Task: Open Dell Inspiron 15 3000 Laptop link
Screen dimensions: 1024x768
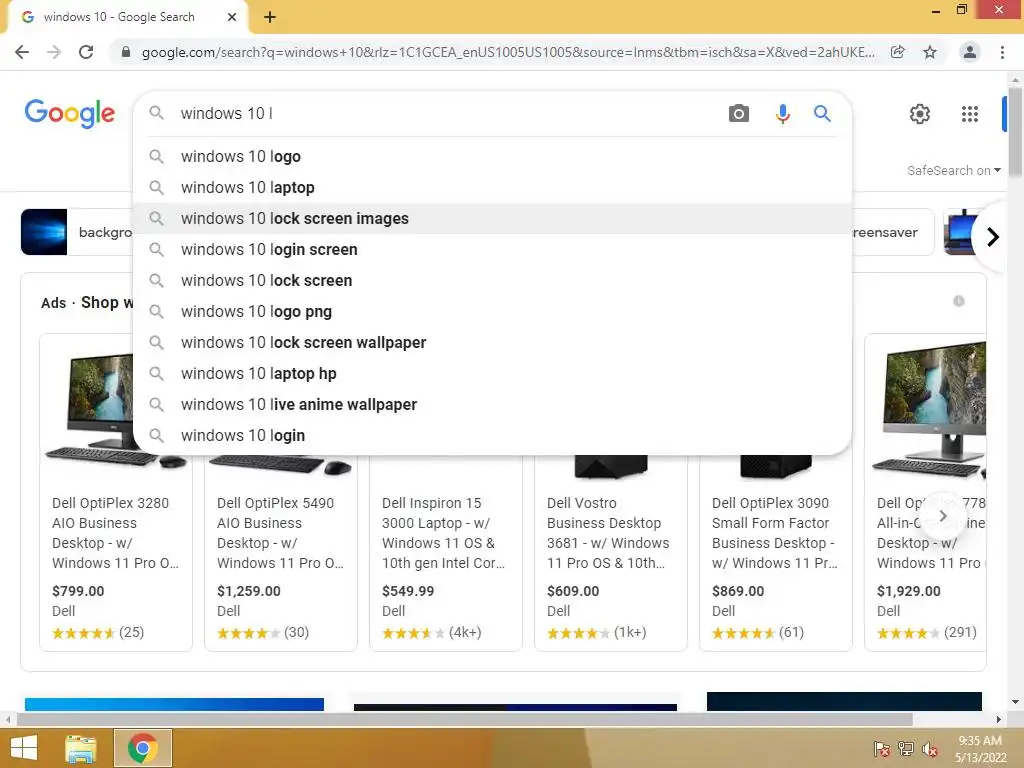Action: pyautogui.click(x=444, y=533)
